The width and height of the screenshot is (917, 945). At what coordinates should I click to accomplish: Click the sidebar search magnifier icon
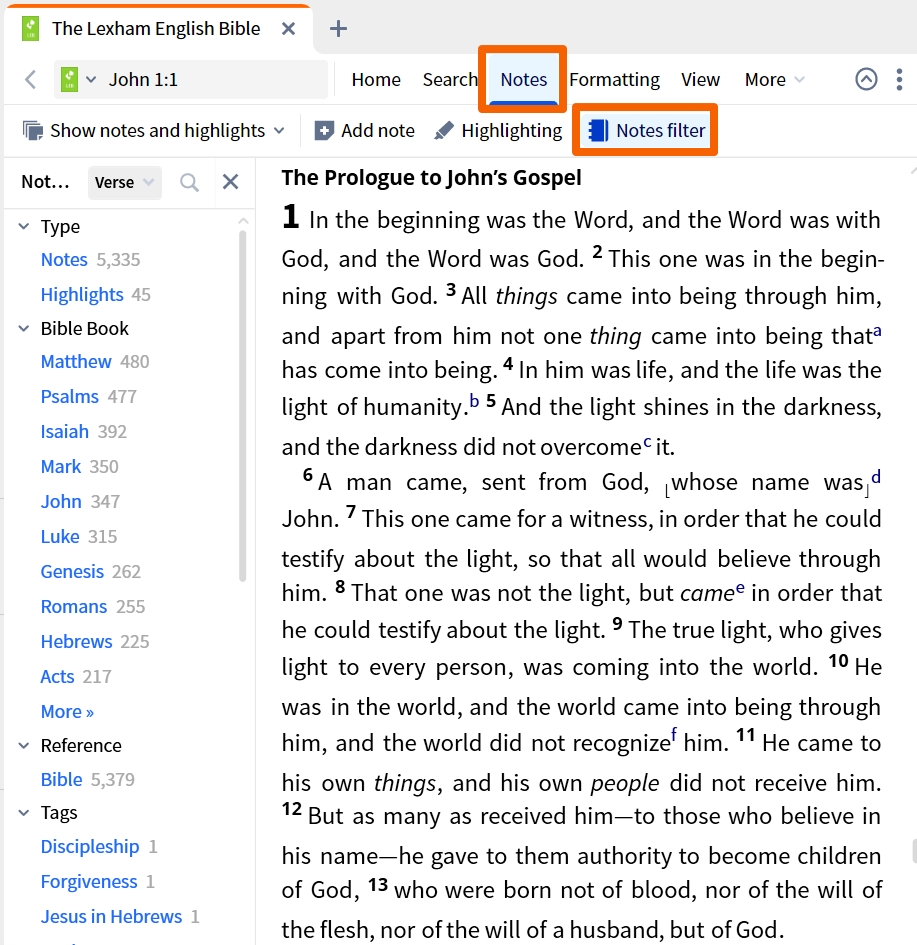pyautogui.click(x=189, y=182)
